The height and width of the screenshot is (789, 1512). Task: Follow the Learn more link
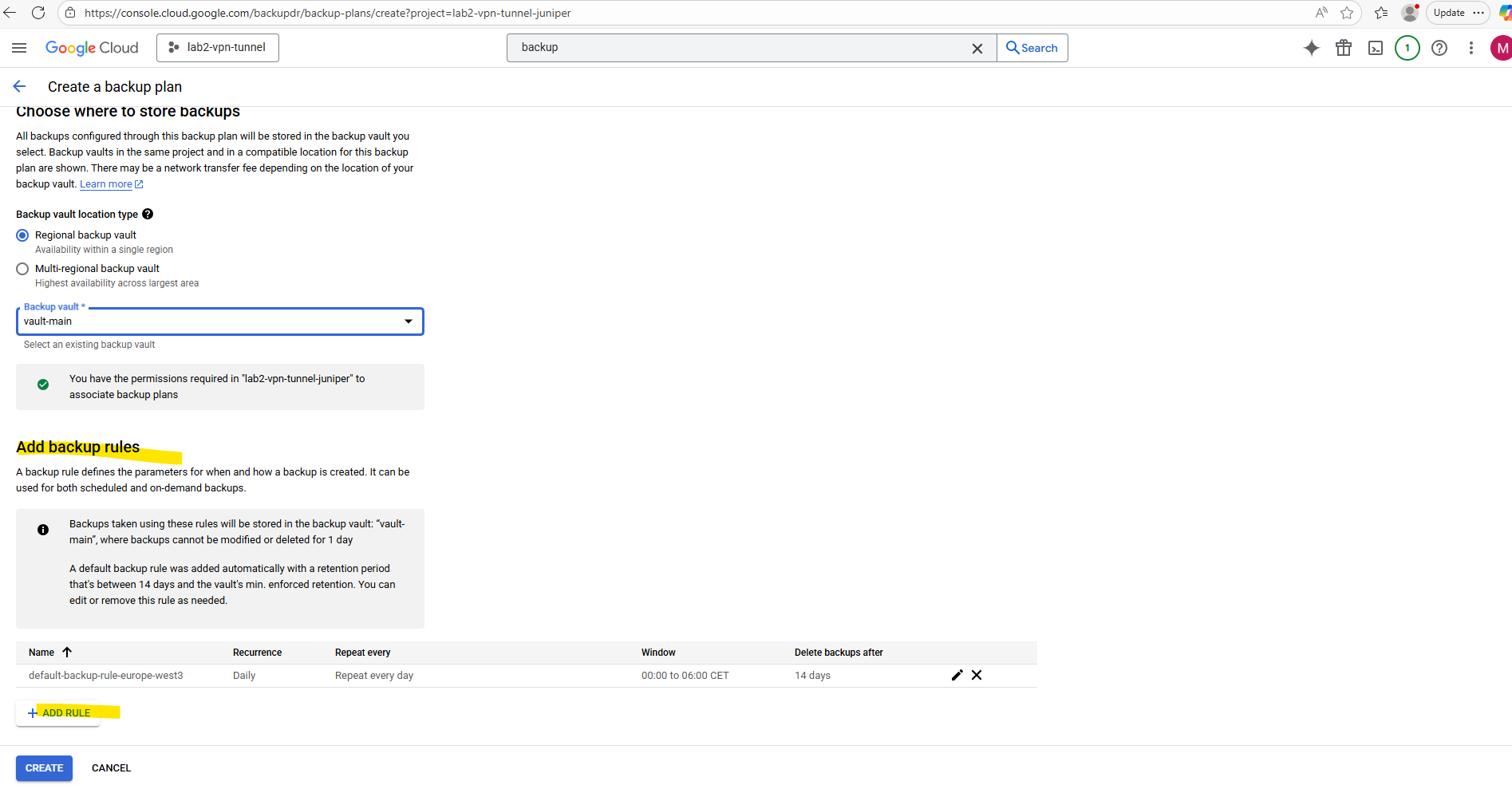(x=106, y=184)
